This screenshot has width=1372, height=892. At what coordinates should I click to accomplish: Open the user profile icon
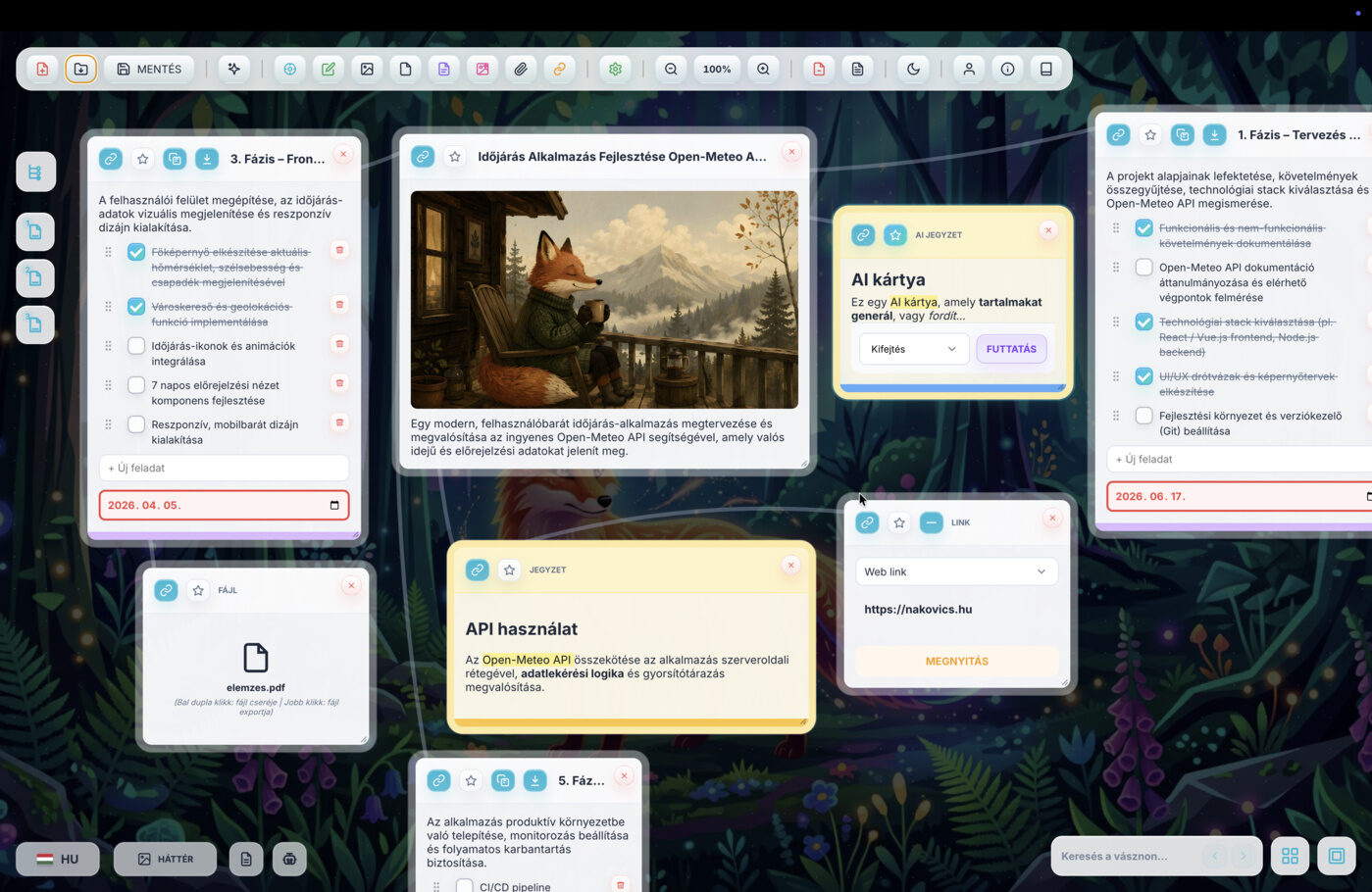click(x=969, y=69)
